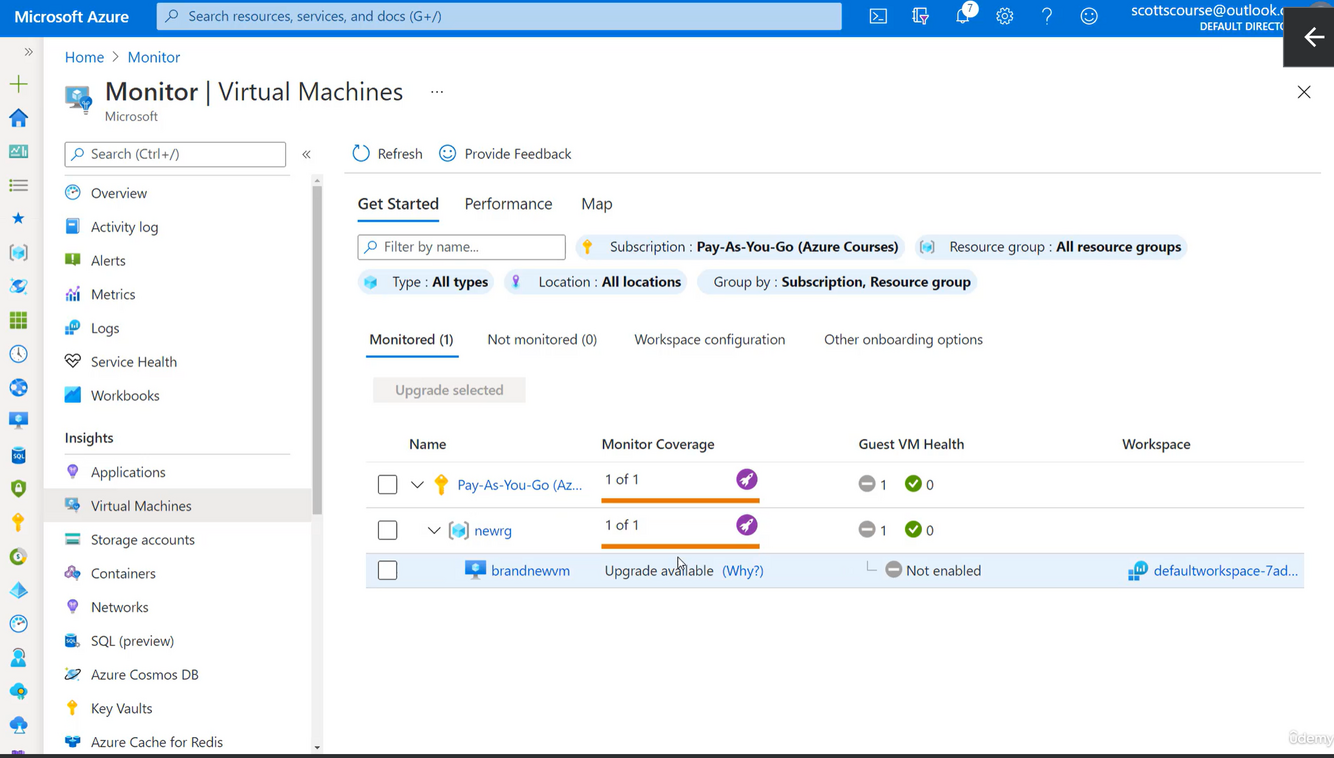Click the (Why?) link
This screenshot has width=1334, height=758.
743,570
